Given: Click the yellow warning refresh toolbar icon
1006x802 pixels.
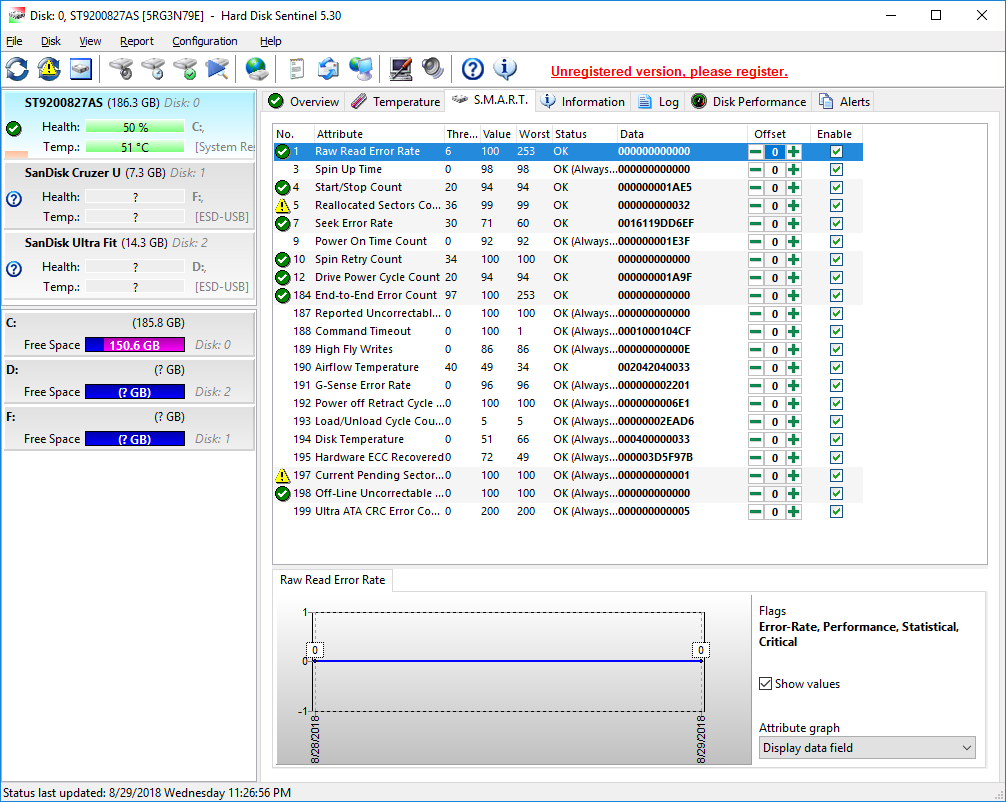Looking at the screenshot, I should [49, 69].
